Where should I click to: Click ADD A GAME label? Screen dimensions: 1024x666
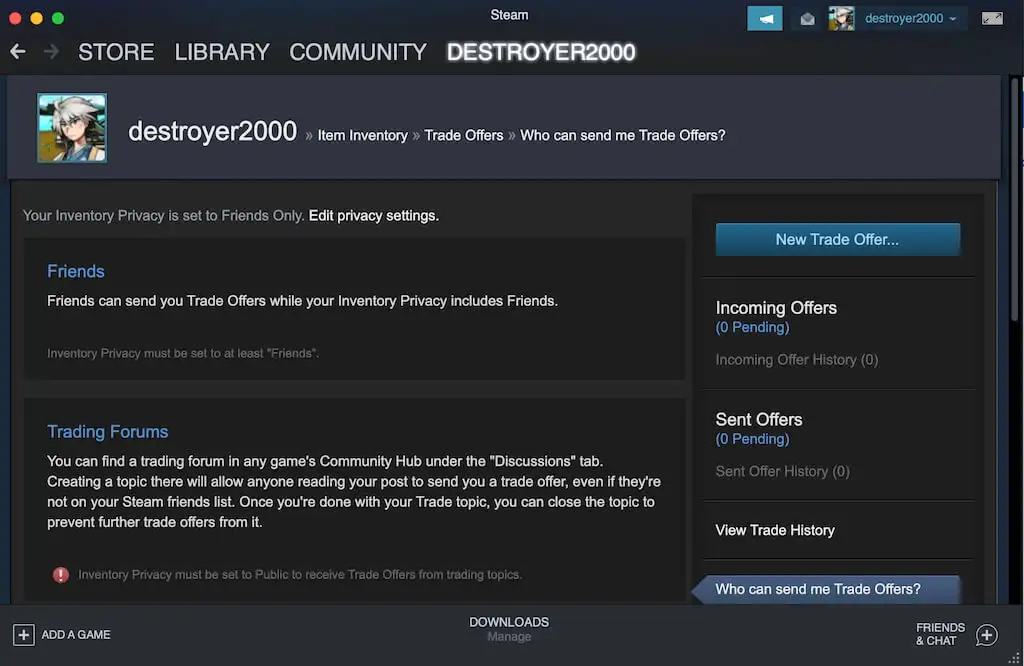pyautogui.click(x=76, y=635)
